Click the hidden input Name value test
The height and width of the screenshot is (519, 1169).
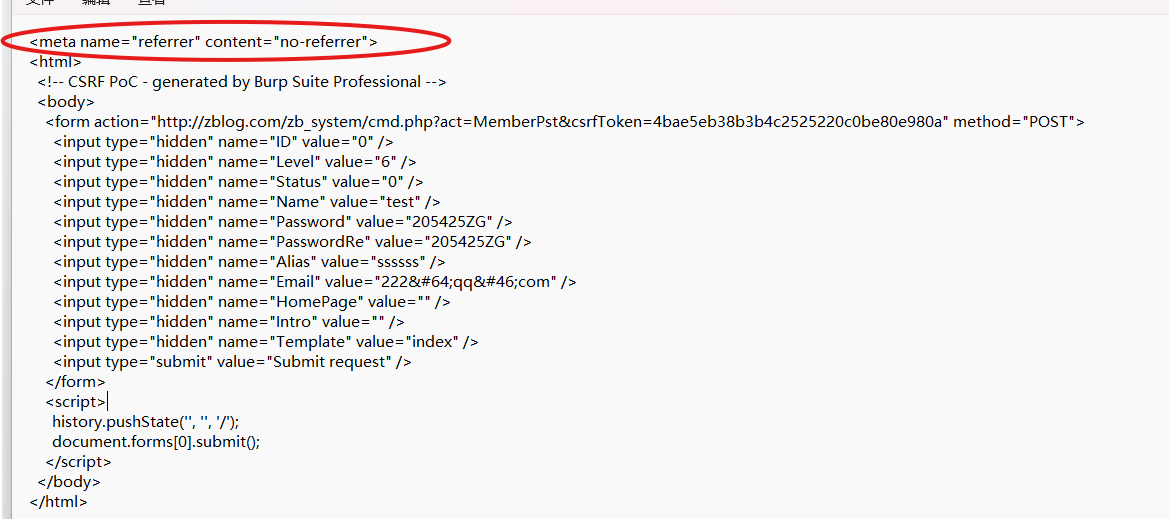coord(247,202)
